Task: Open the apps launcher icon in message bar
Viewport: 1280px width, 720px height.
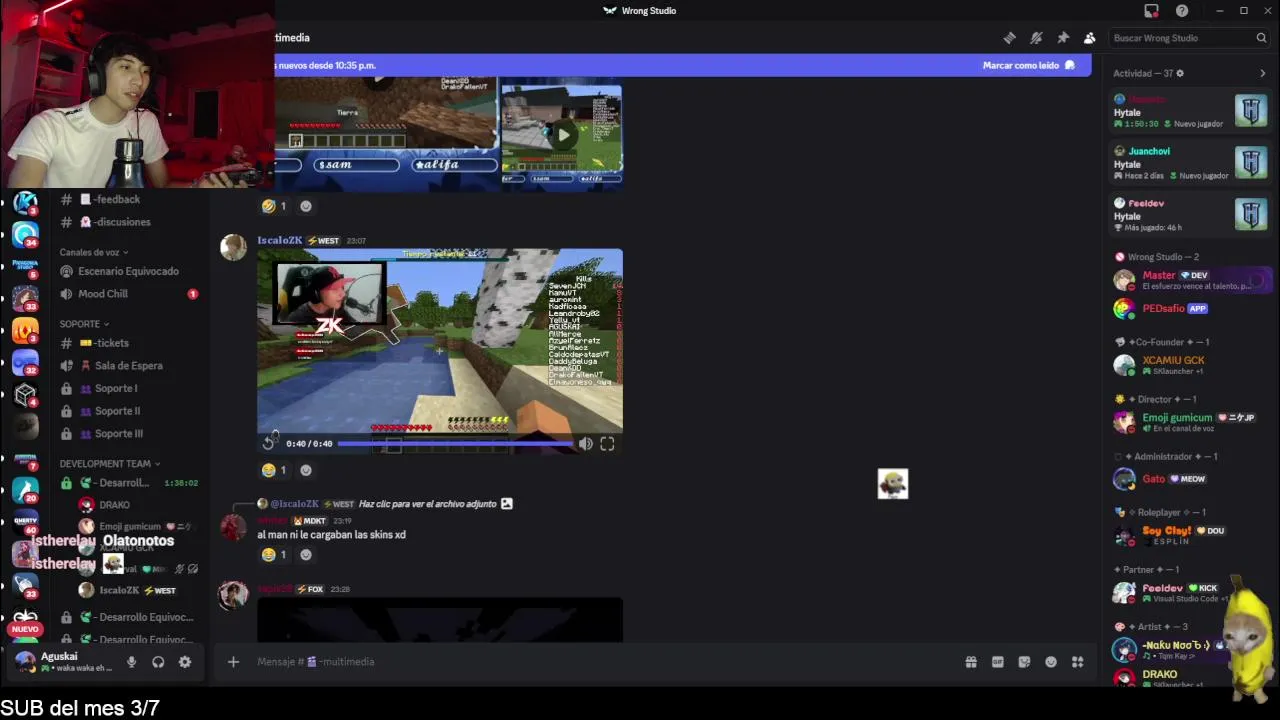Action: (1077, 662)
